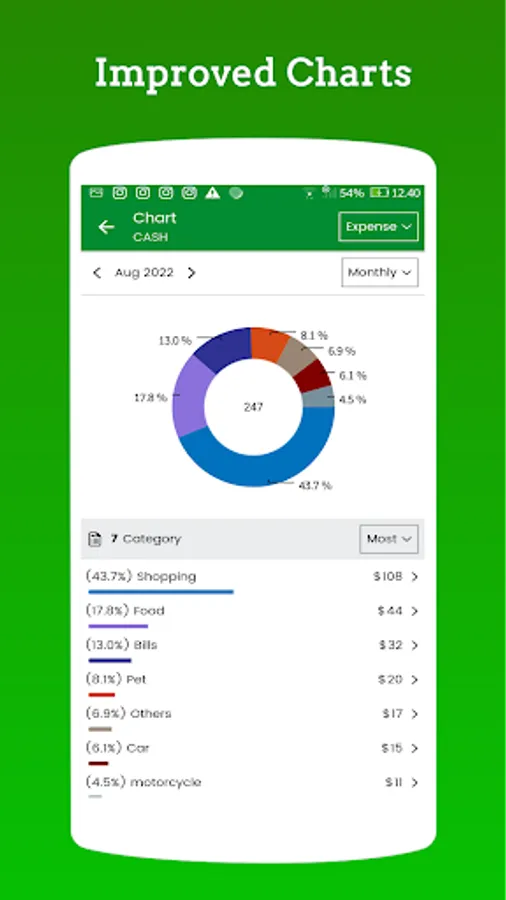Click the orange 8.1% donut segment
The height and width of the screenshot is (900, 506).
point(267,343)
